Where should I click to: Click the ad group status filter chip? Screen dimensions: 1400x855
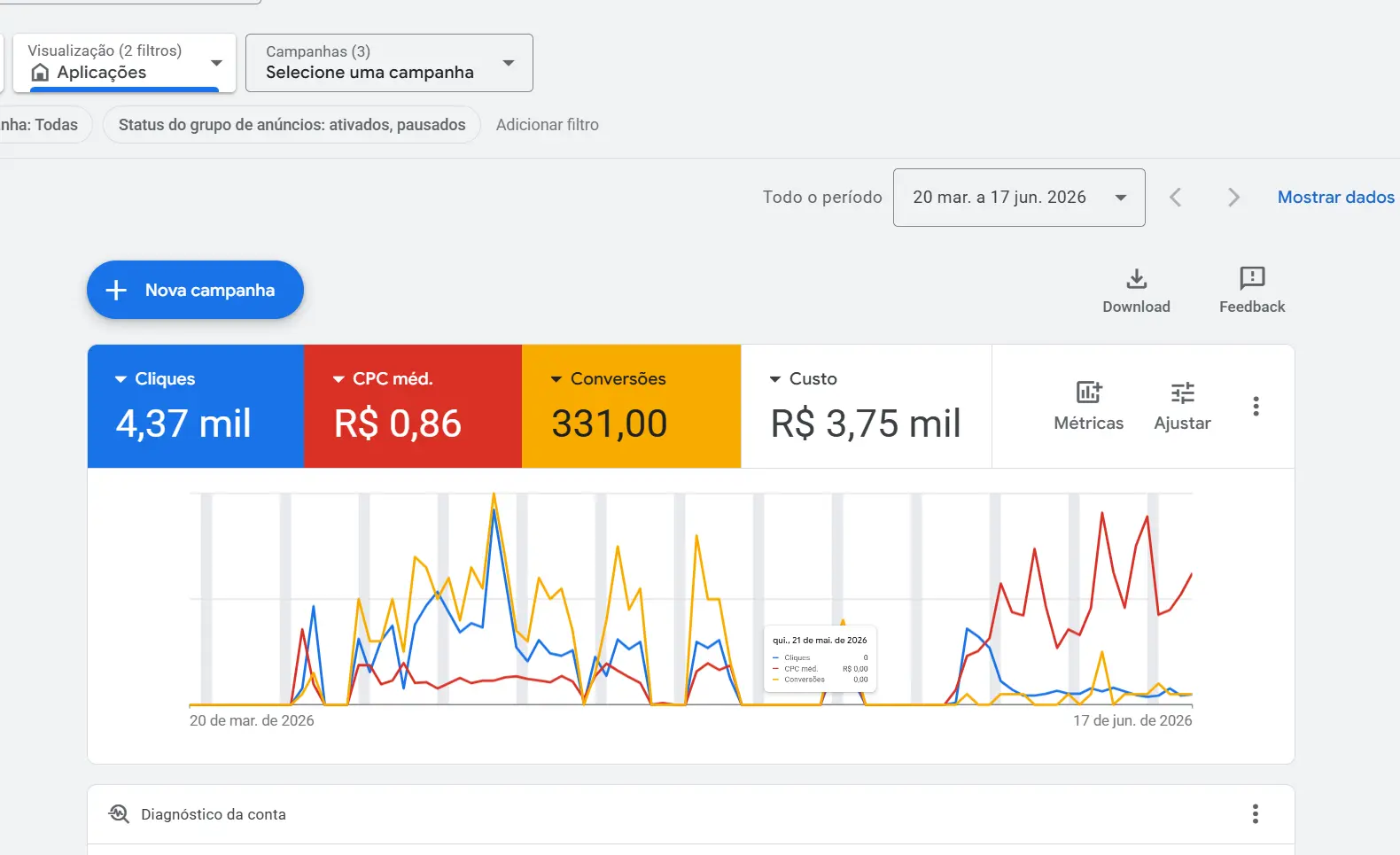point(292,125)
